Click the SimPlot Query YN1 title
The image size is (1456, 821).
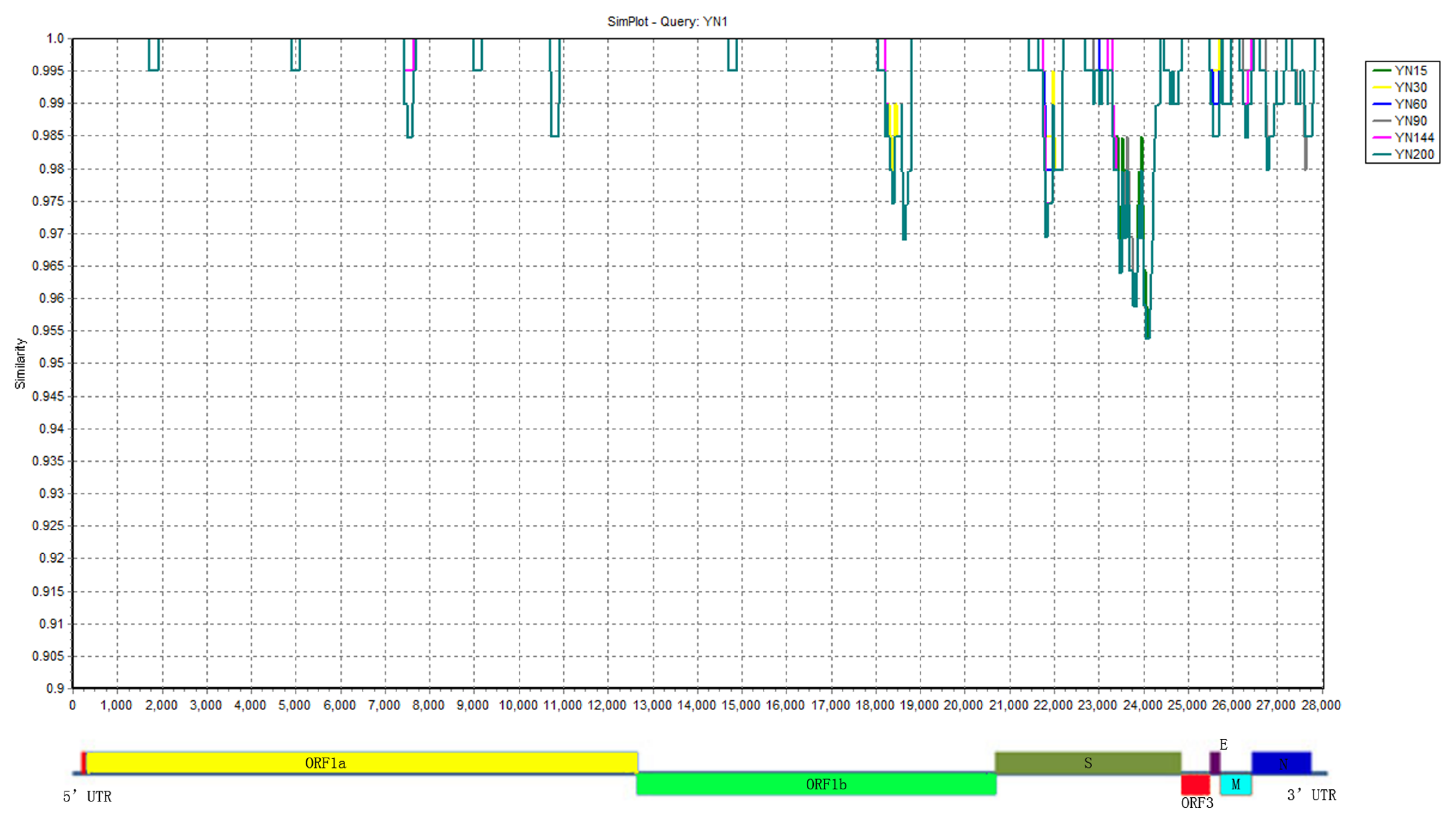(x=667, y=21)
